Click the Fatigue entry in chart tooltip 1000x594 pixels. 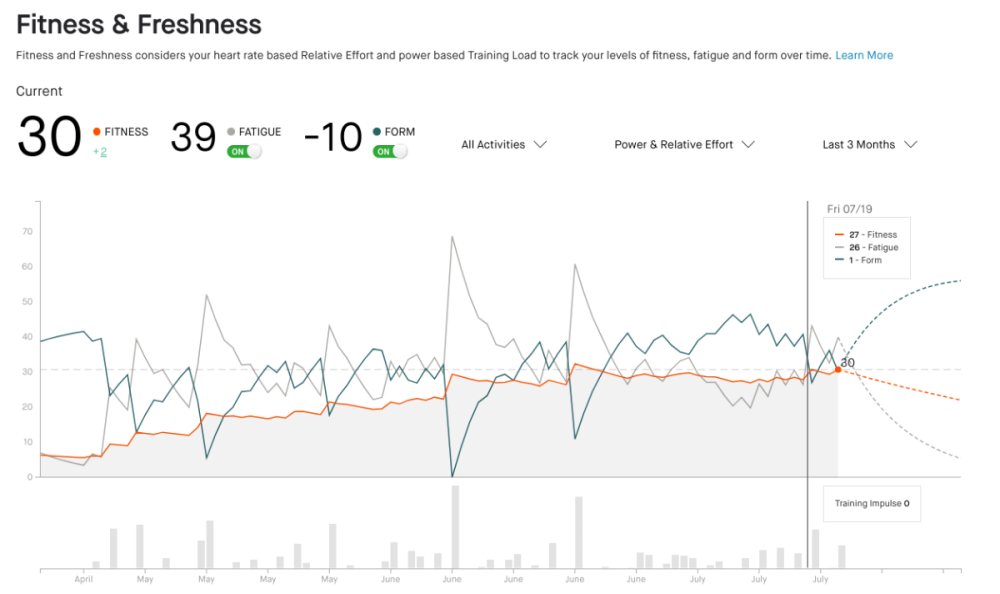[867, 248]
